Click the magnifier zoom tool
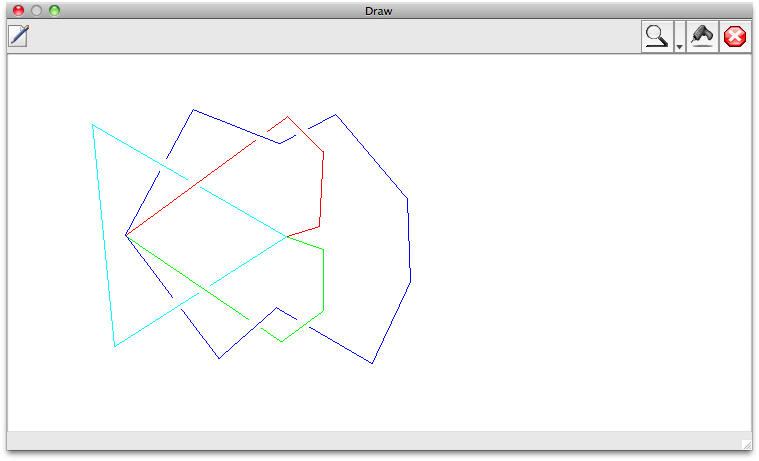The height and width of the screenshot is (461, 759). [x=657, y=36]
